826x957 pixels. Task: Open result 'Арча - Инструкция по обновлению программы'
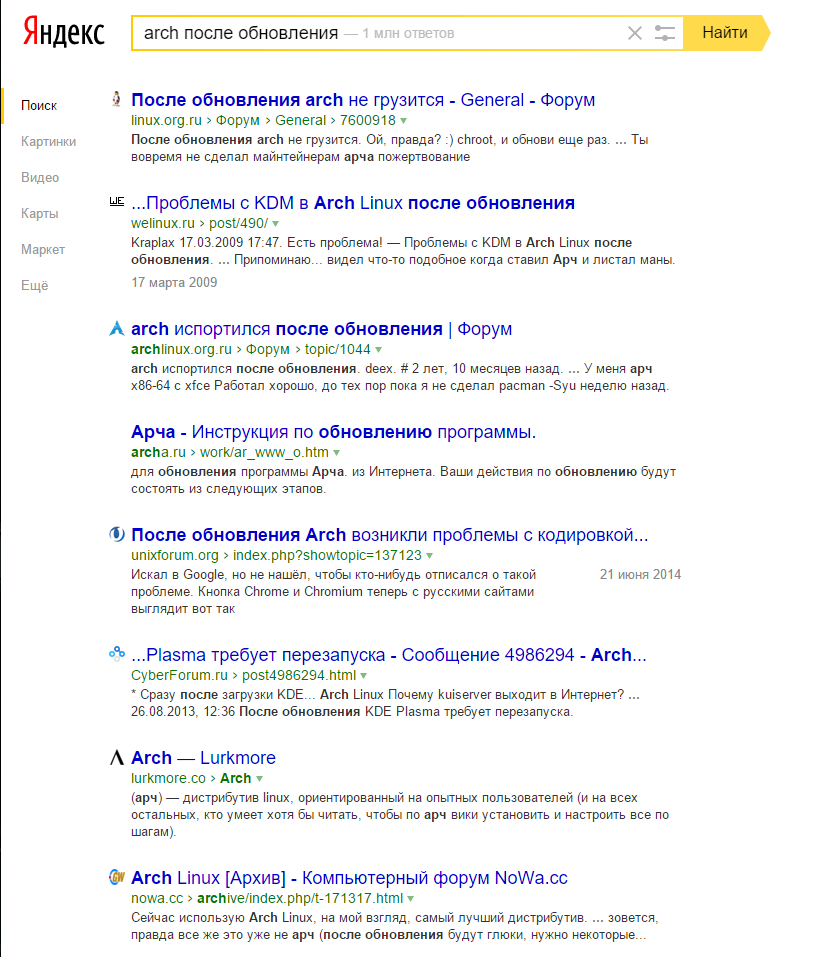click(333, 432)
